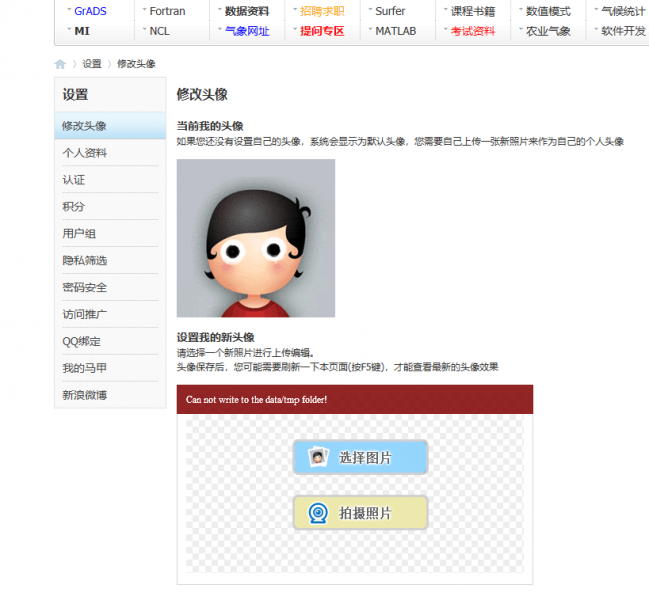Open the 数值模式 section
The image size is (649, 600).
click(548, 11)
